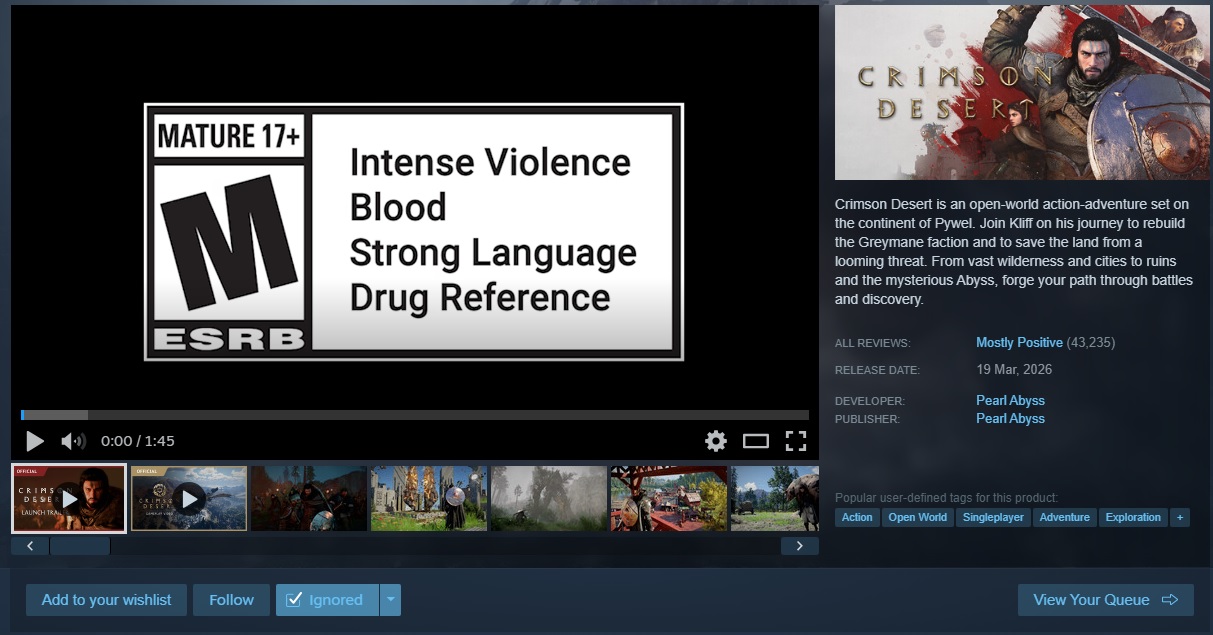Open foggy forest creature screenshot
The height and width of the screenshot is (635, 1213).
pyautogui.click(x=549, y=498)
